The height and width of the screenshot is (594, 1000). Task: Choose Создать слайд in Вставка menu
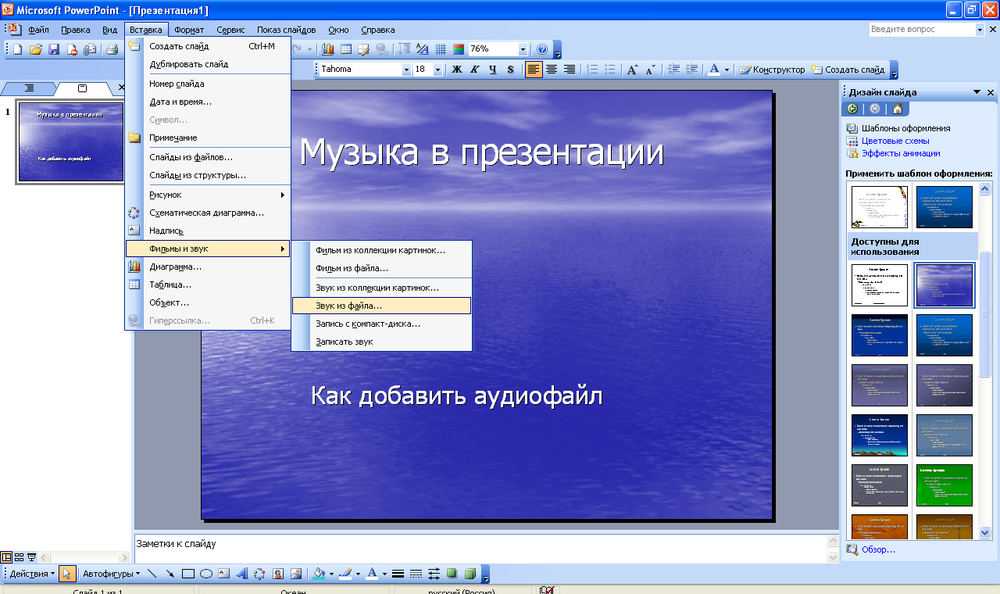208,46
